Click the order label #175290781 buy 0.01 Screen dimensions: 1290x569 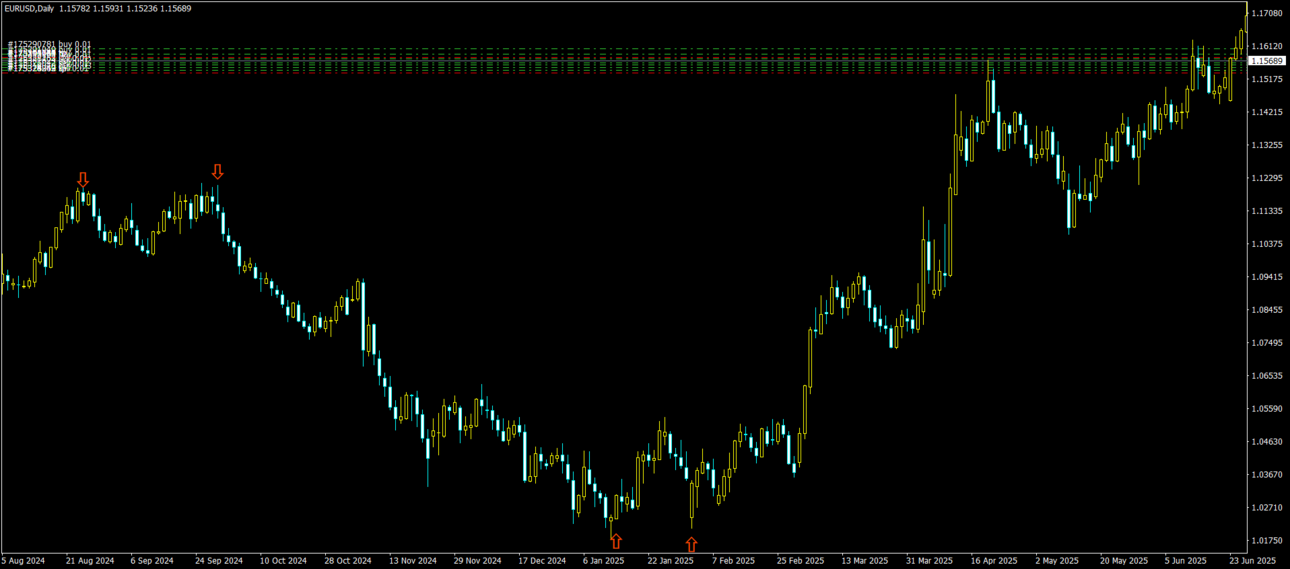tap(49, 45)
